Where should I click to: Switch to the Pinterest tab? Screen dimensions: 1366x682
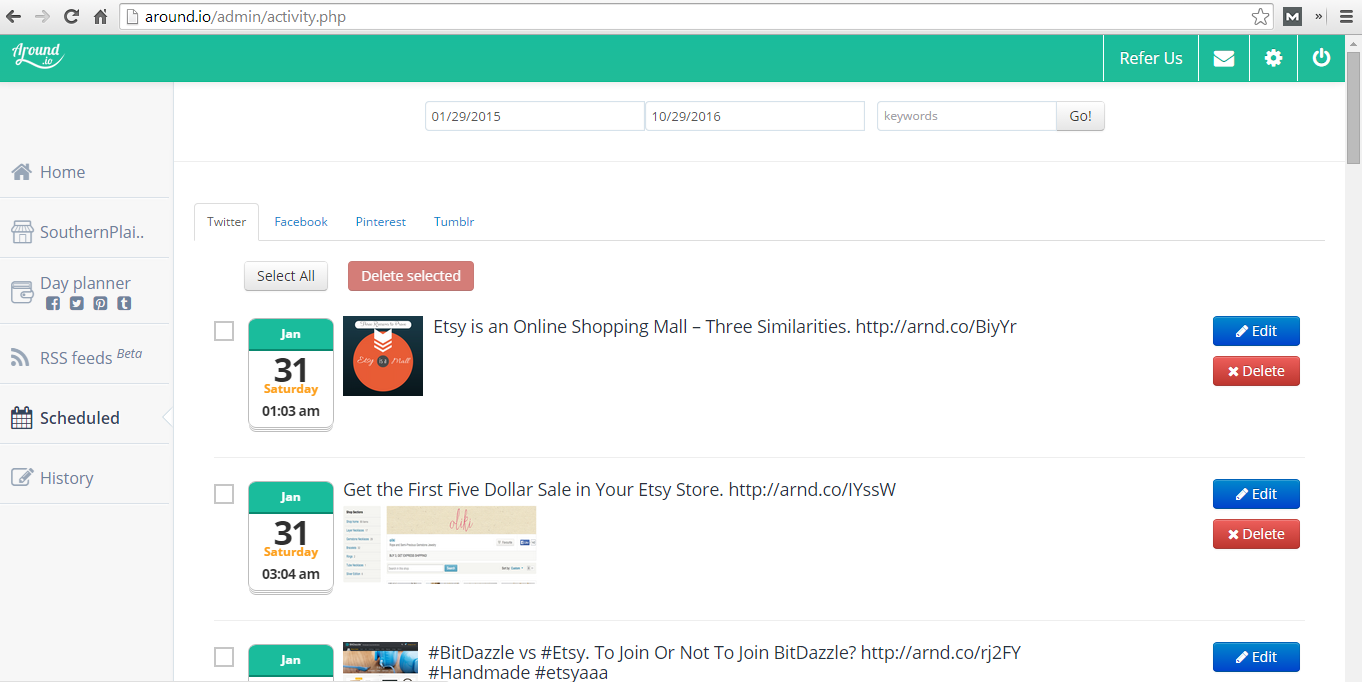click(381, 222)
